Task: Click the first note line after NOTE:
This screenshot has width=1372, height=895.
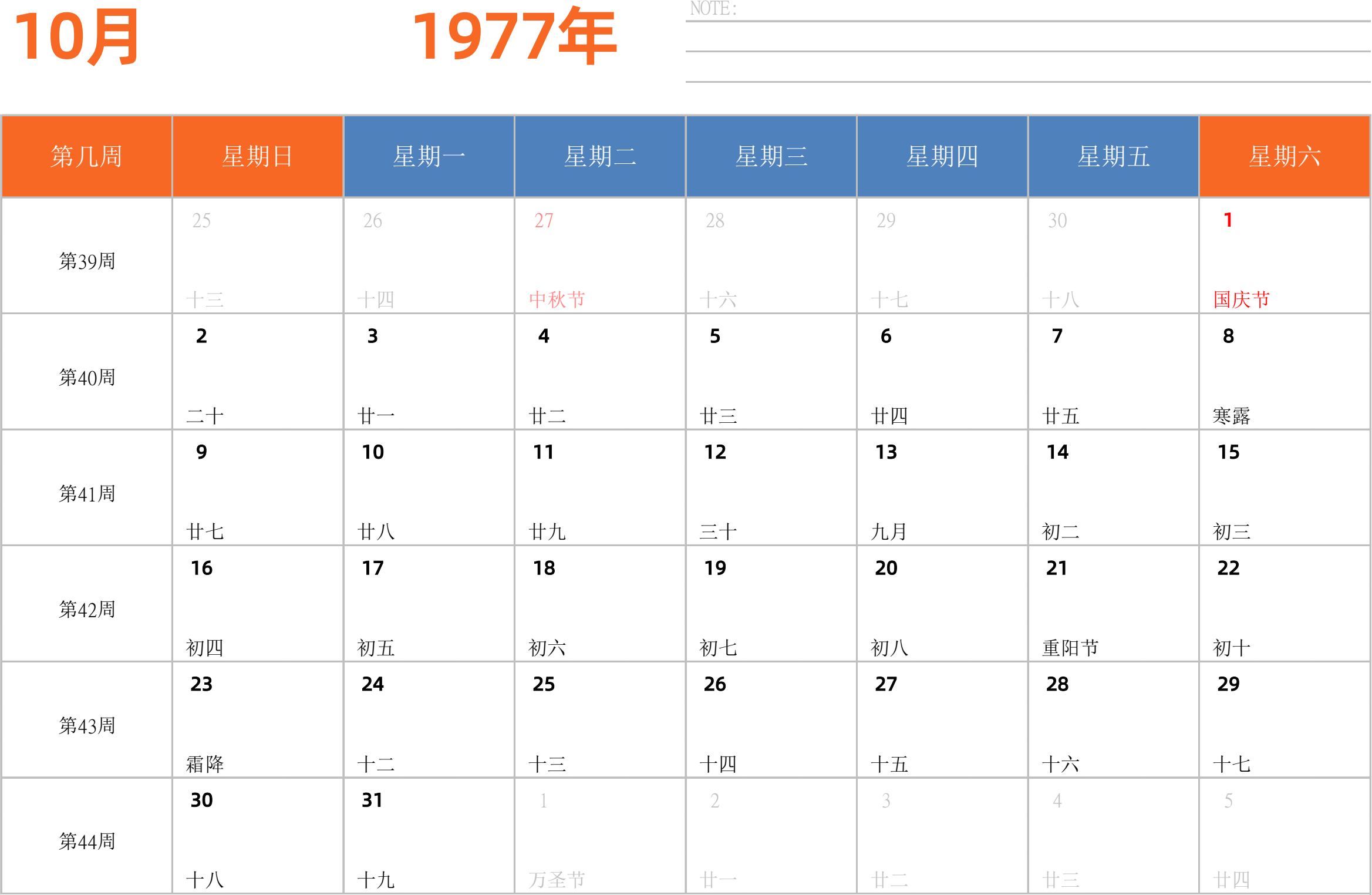Action: (1028, 21)
